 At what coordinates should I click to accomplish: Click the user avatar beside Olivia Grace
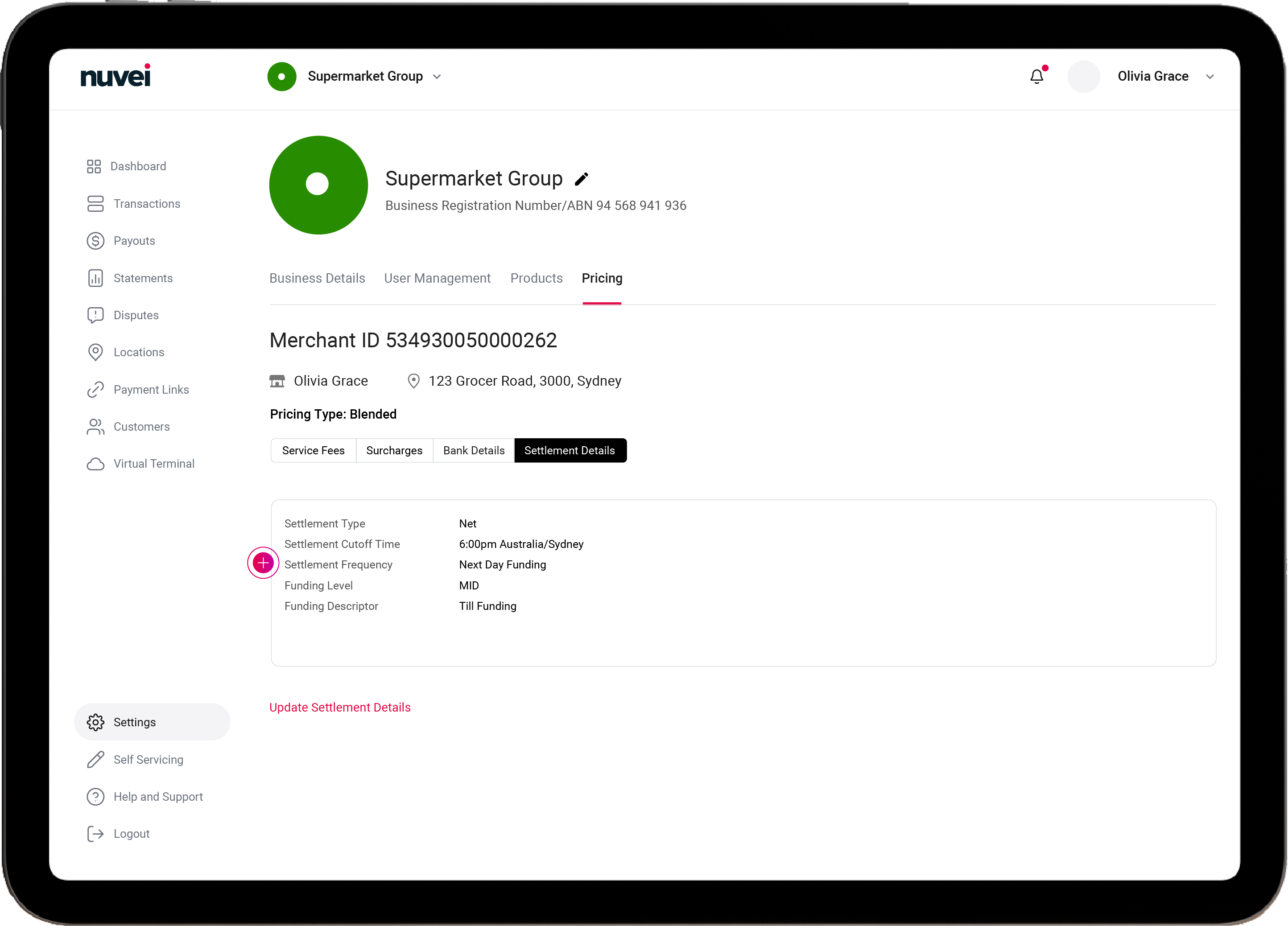coord(1084,76)
